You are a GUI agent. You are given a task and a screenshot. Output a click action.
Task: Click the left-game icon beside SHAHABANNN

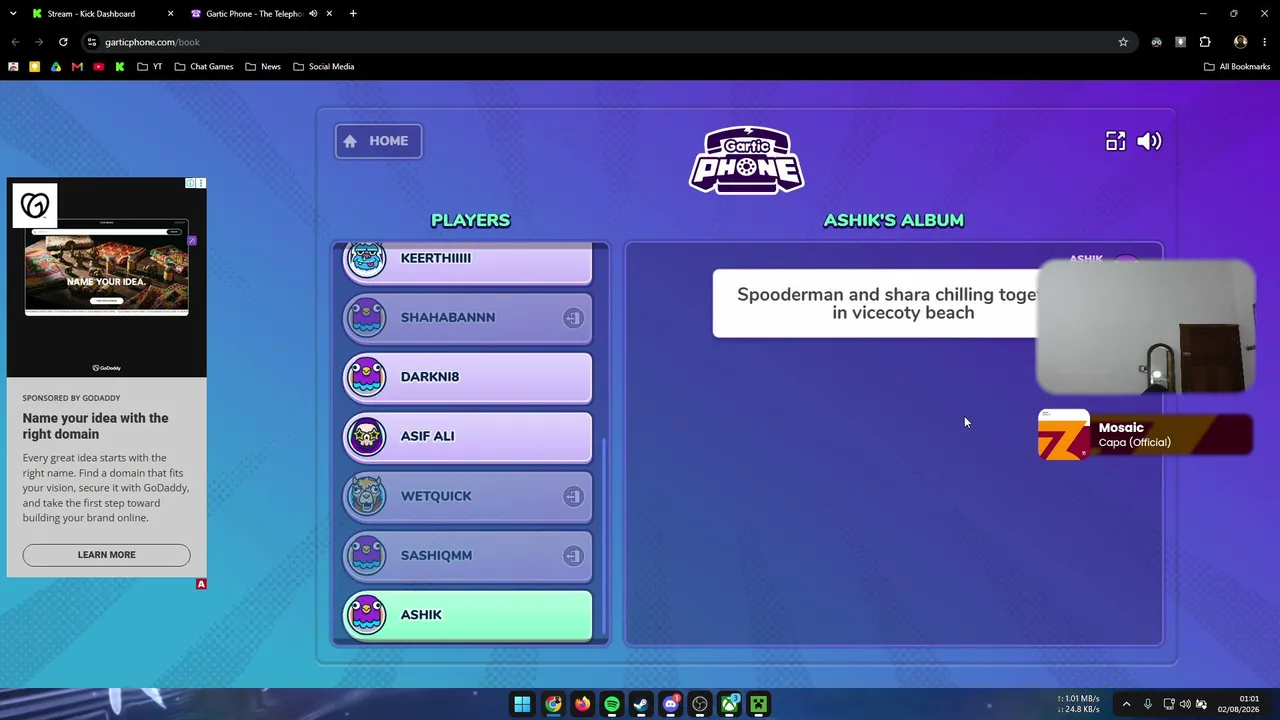click(x=573, y=318)
